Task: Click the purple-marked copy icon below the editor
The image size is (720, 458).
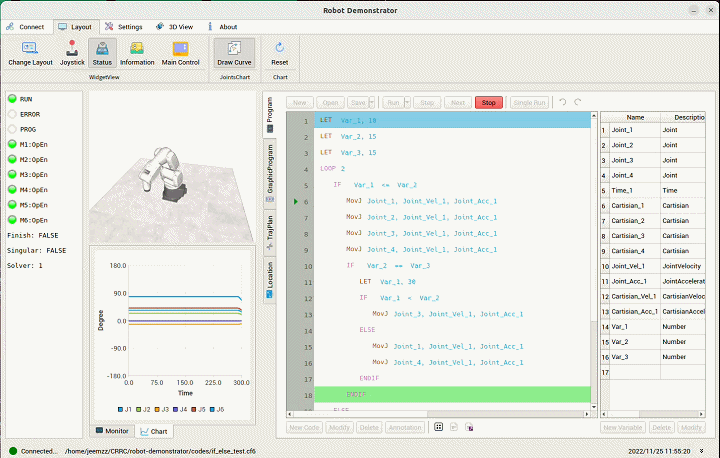Action: pyautogui.click(x=469, y=427)
